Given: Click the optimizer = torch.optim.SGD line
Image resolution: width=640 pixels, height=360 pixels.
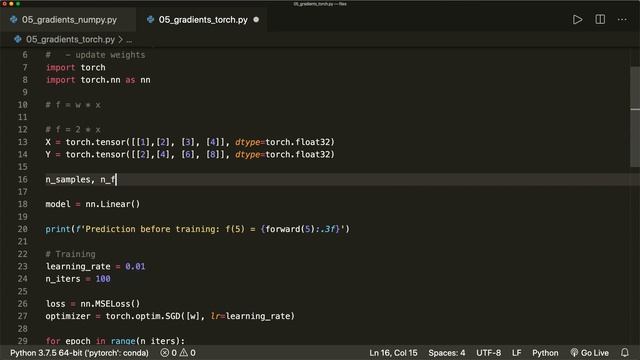Looking at the screenshot, I should tap(170, 316).
